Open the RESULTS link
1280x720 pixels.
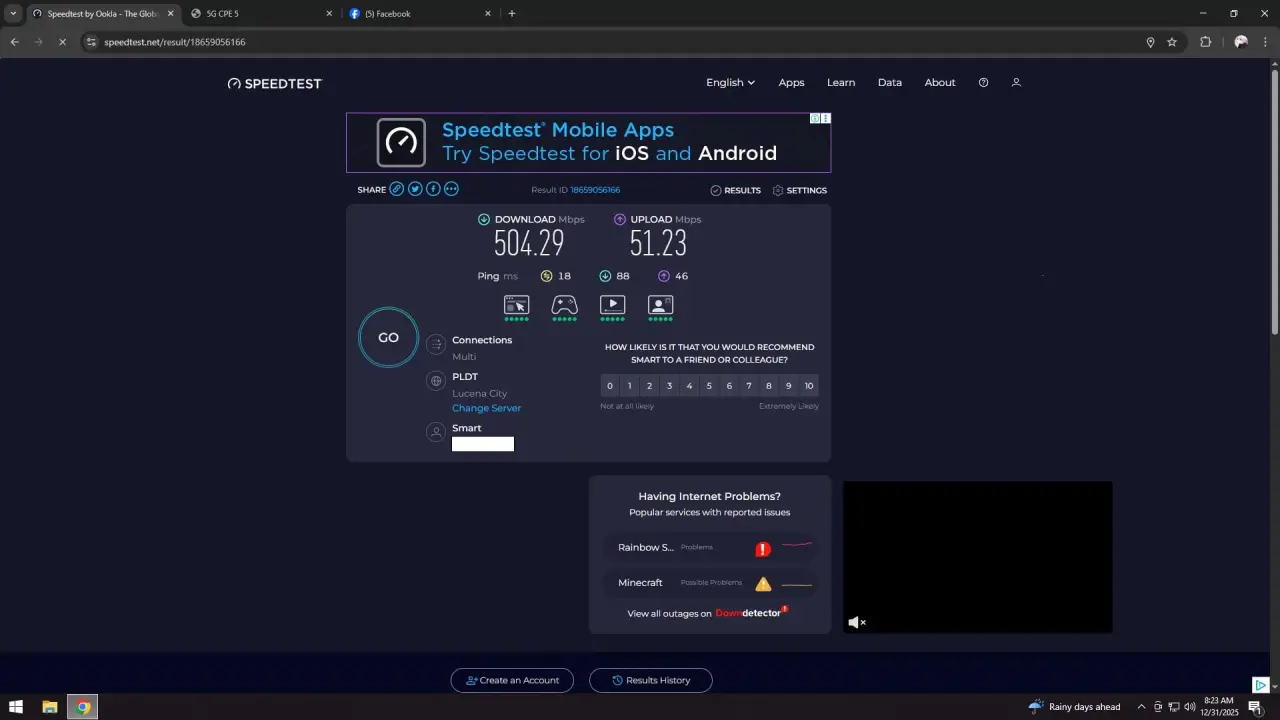(735, 190)
